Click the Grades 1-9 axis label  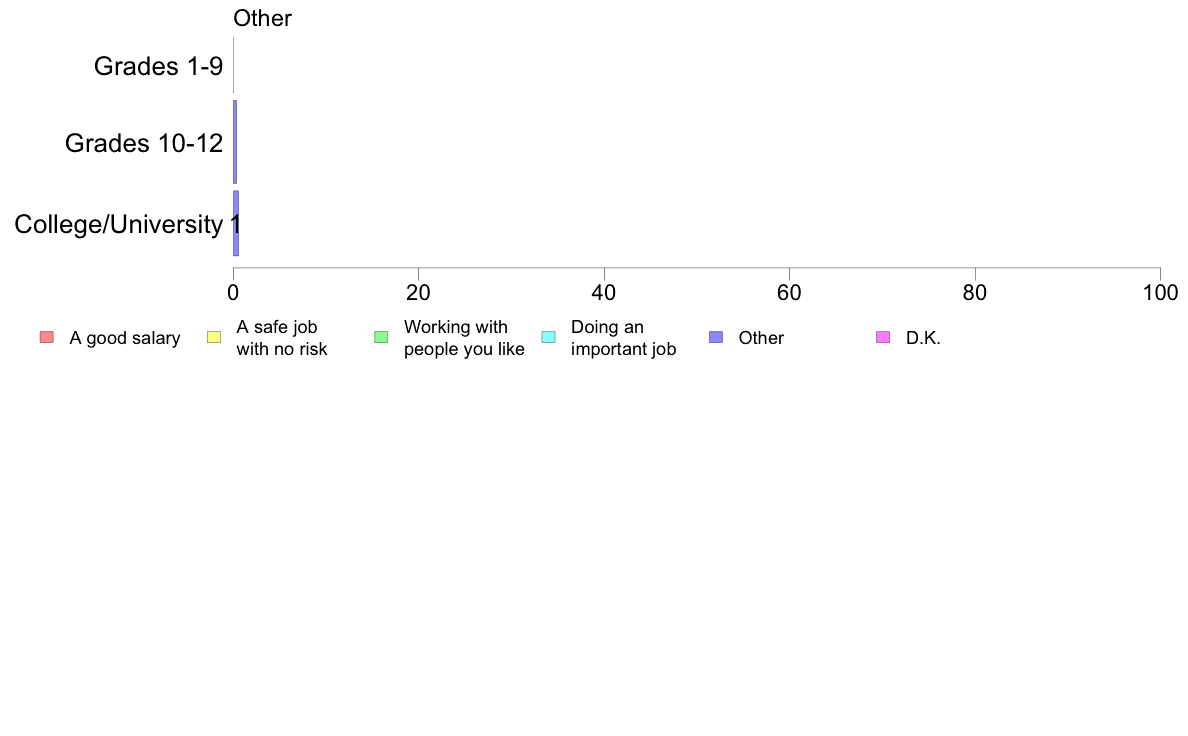point(158,67)
